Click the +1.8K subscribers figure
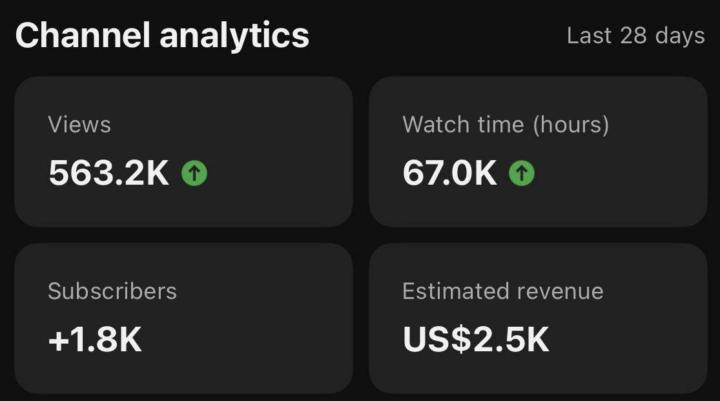 click(95, 340)
